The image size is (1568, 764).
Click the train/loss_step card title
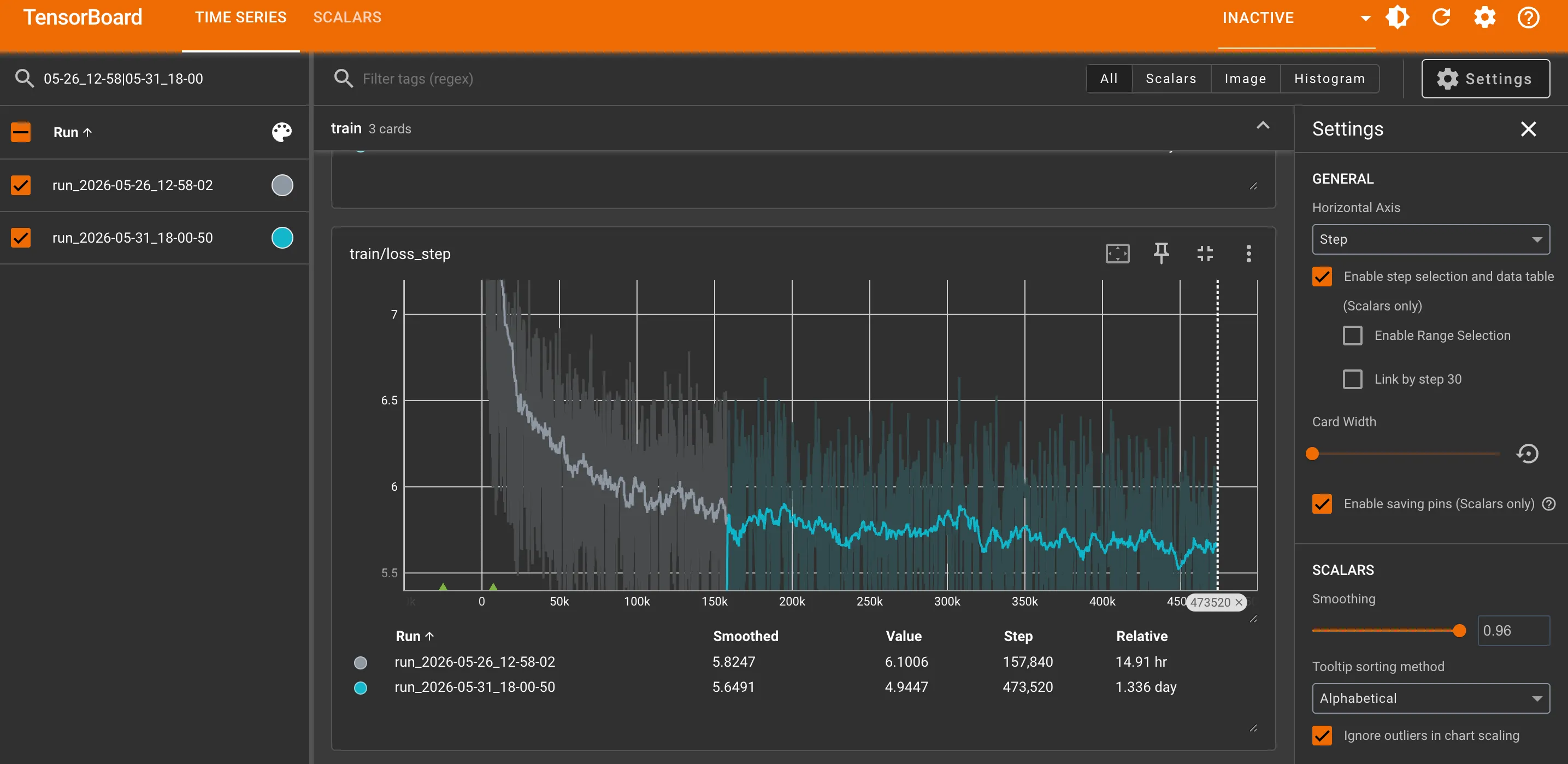pos(400,254)
